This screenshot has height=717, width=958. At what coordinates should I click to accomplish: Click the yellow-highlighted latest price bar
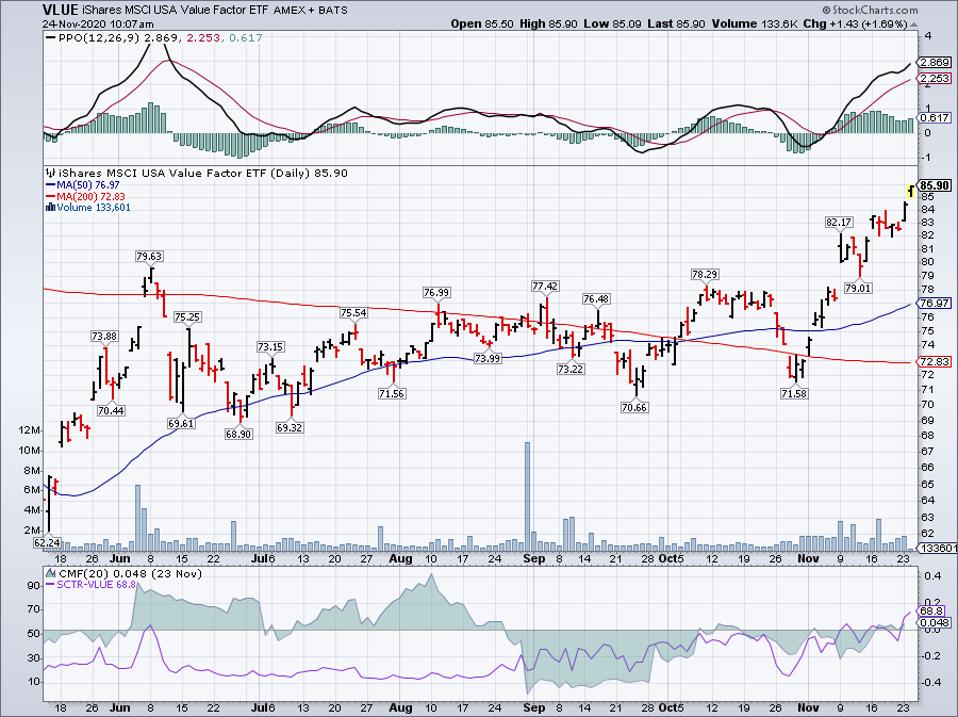910,191
